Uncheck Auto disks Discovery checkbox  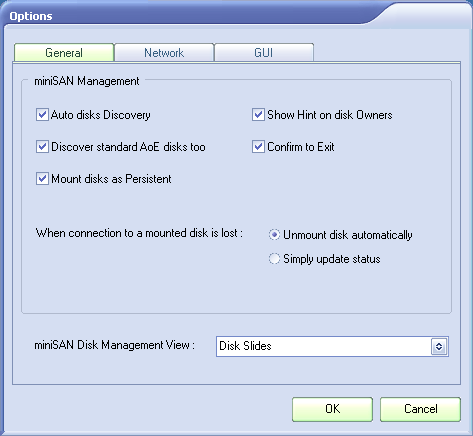[42, 115]
